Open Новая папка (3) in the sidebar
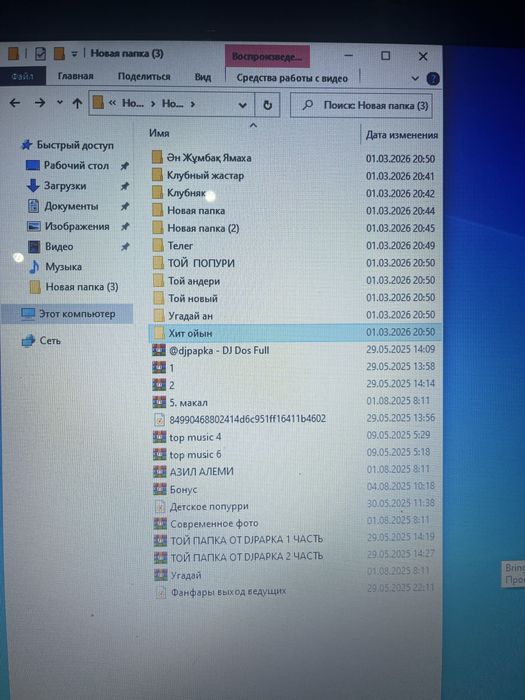 82,287
